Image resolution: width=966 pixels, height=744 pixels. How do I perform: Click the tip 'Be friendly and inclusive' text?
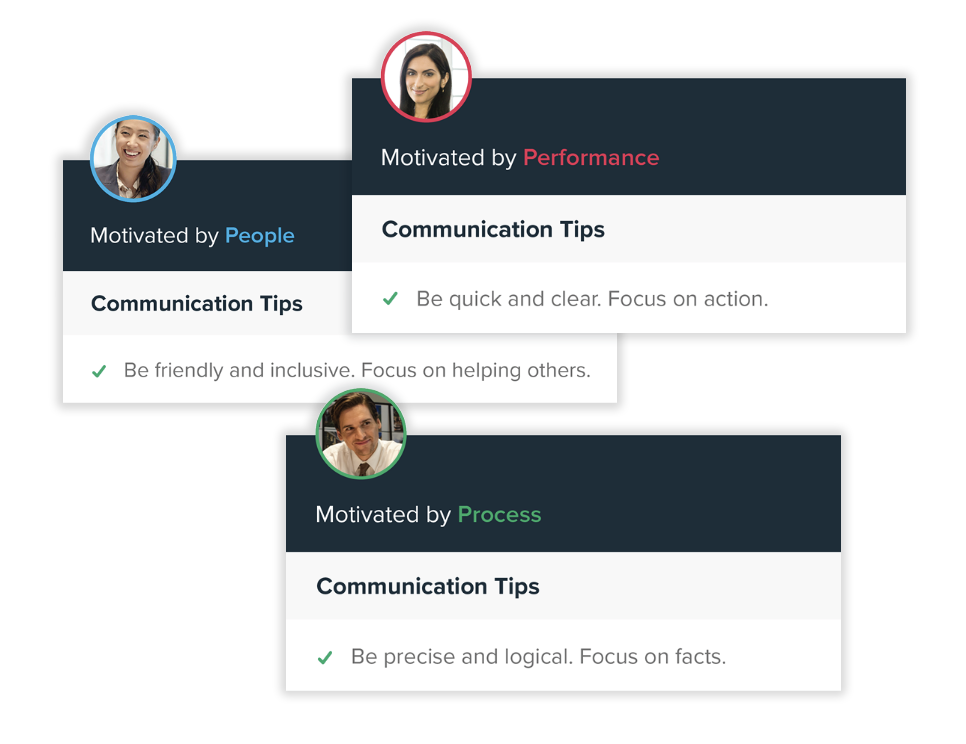point(357,370)
